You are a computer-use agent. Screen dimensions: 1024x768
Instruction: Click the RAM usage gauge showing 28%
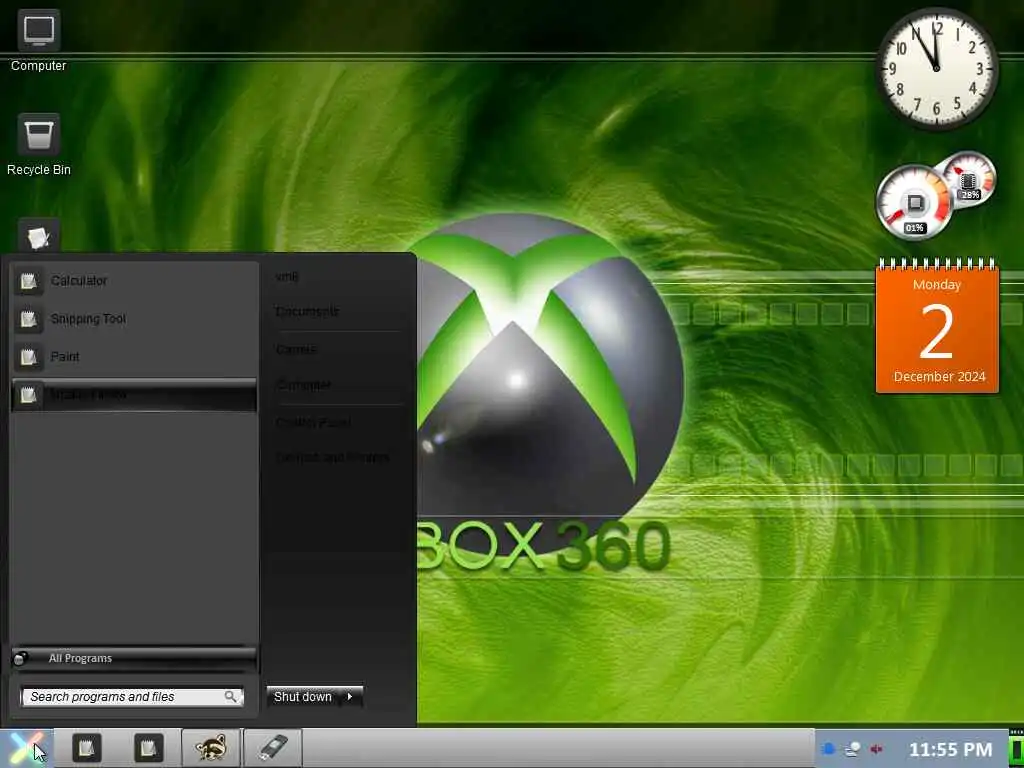pos(970,179)
